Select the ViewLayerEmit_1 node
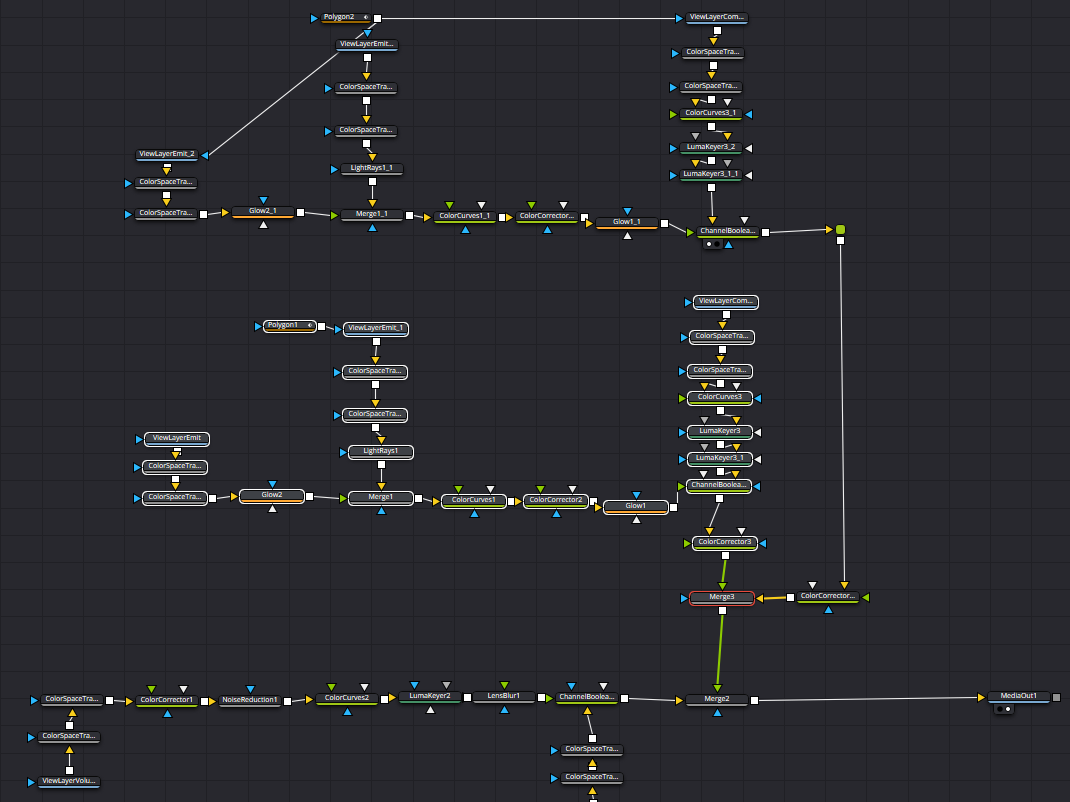This screenshot has height=802, width=1070. tap(375, 329)
